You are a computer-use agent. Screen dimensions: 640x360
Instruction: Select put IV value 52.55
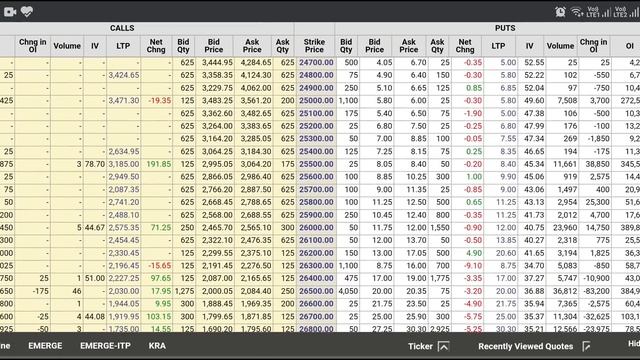coord(534,62)
